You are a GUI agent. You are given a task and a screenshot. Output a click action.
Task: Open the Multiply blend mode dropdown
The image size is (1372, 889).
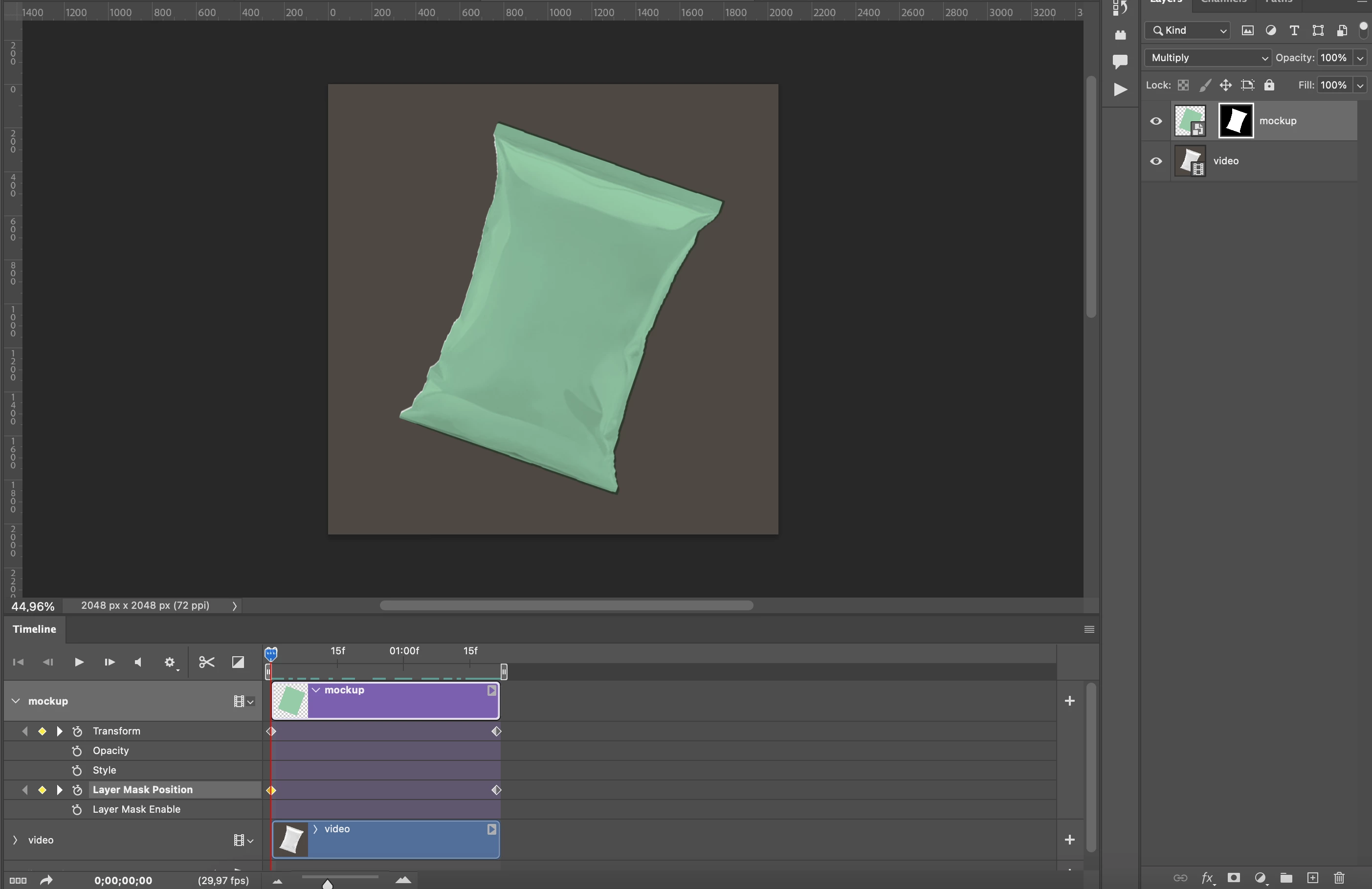(x=1207, y=58)
